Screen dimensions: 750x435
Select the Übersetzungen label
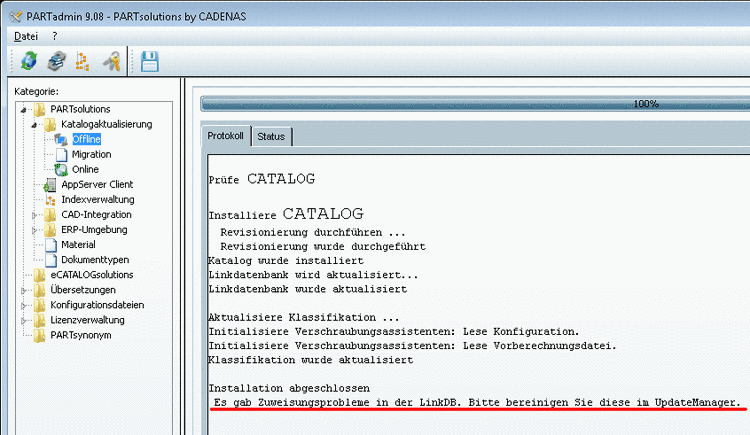coord(83,290)
